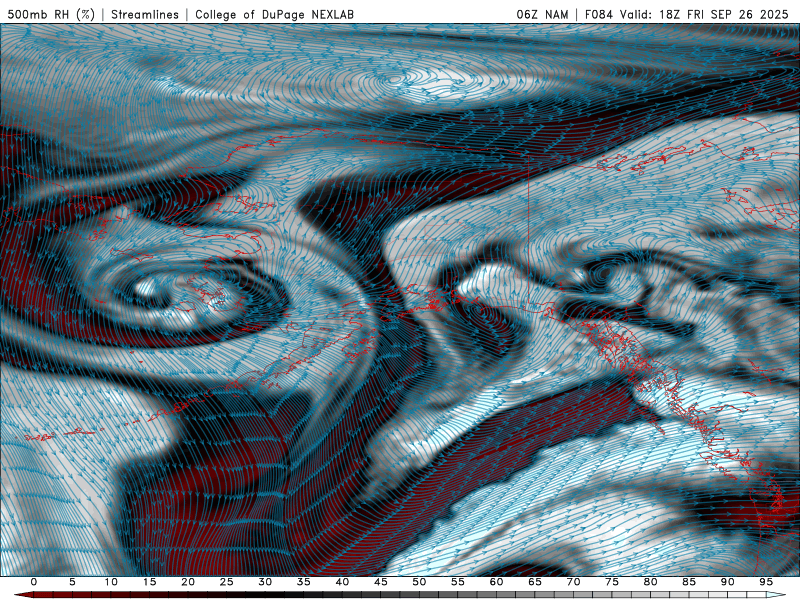Select the '35' color scale label
The height and width of the screenshot is (600, 800).
304,582
